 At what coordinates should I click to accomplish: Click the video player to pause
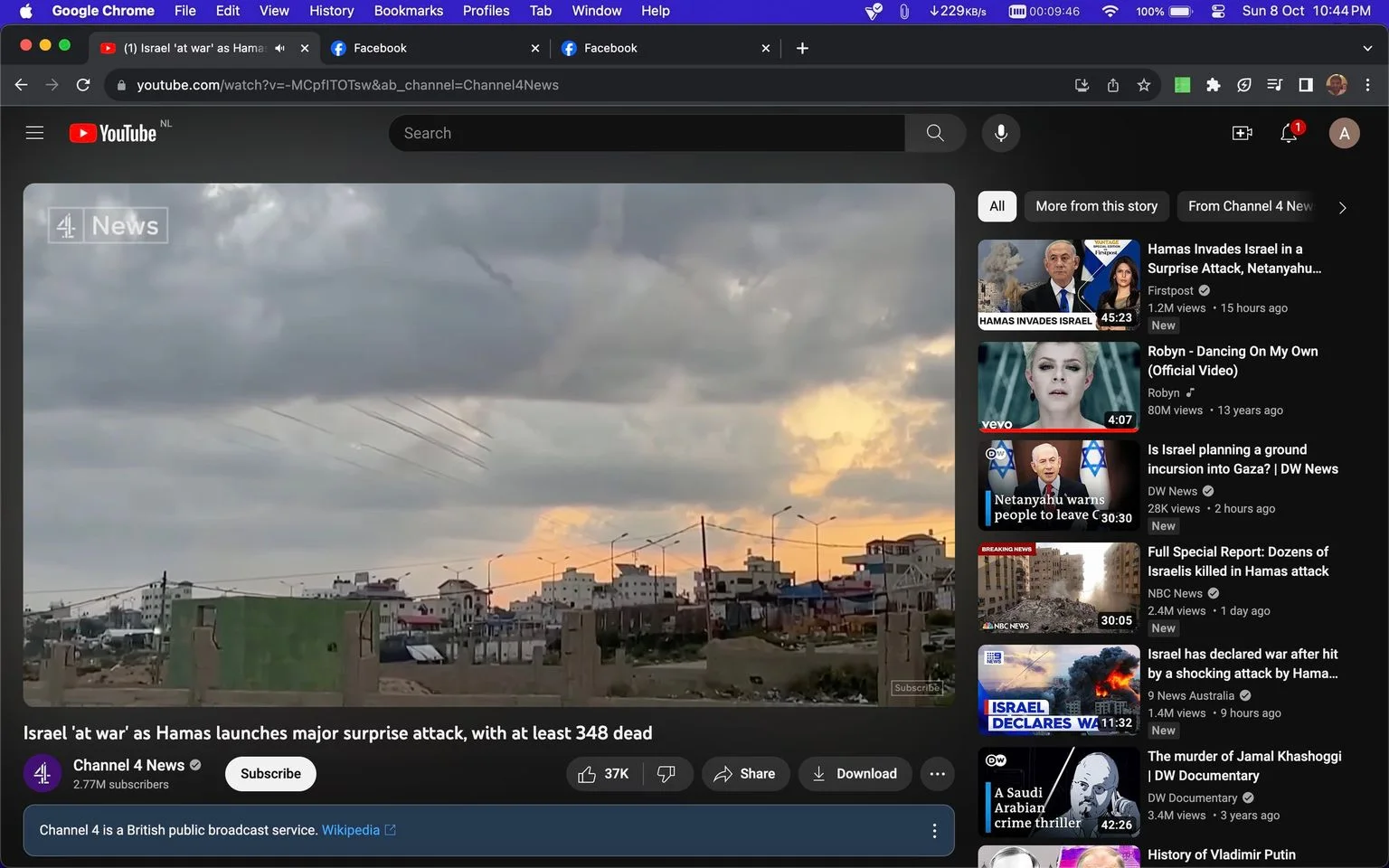(488, 445)
